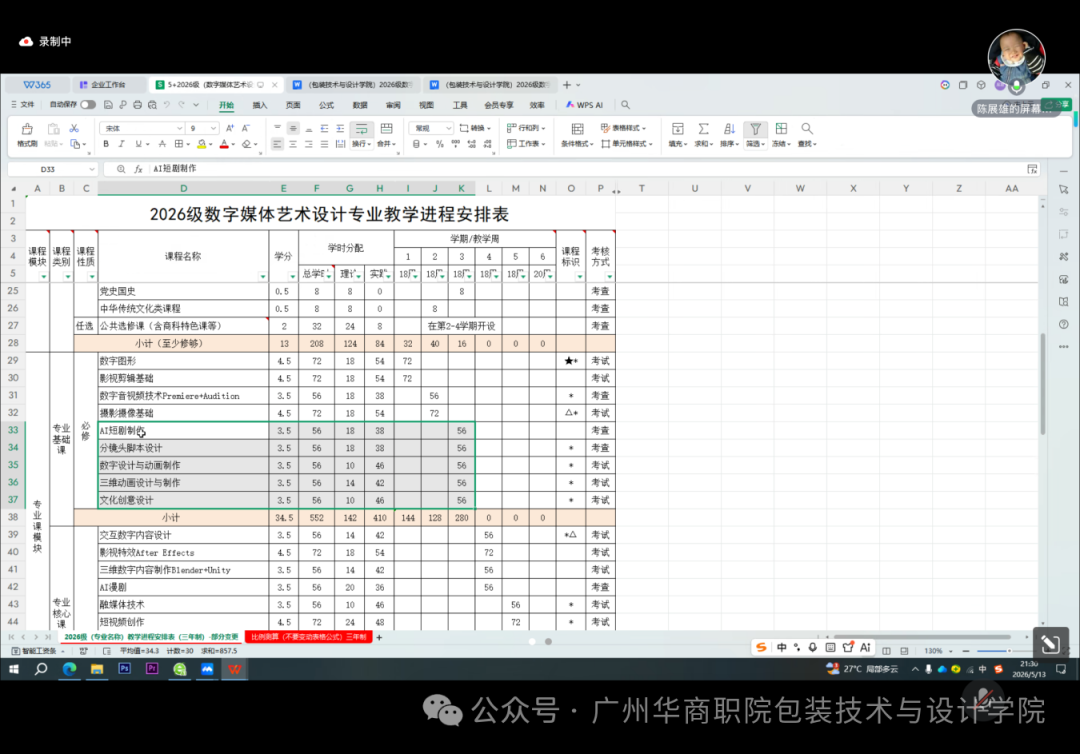
Task: Open the number format dropdown 常规
Action: pos(448,128)
